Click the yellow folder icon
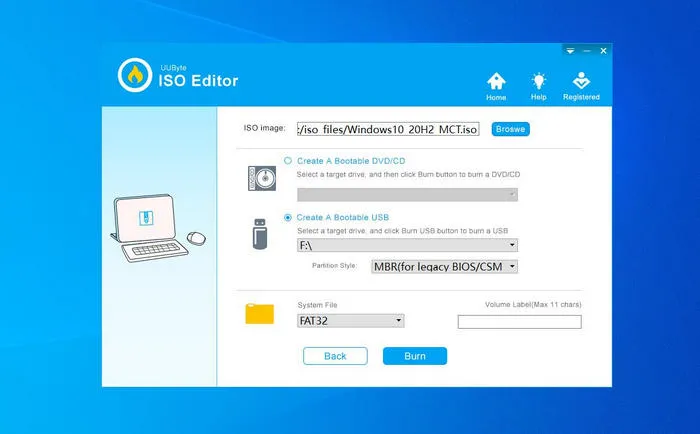700x434 pixels. (259, 313)
